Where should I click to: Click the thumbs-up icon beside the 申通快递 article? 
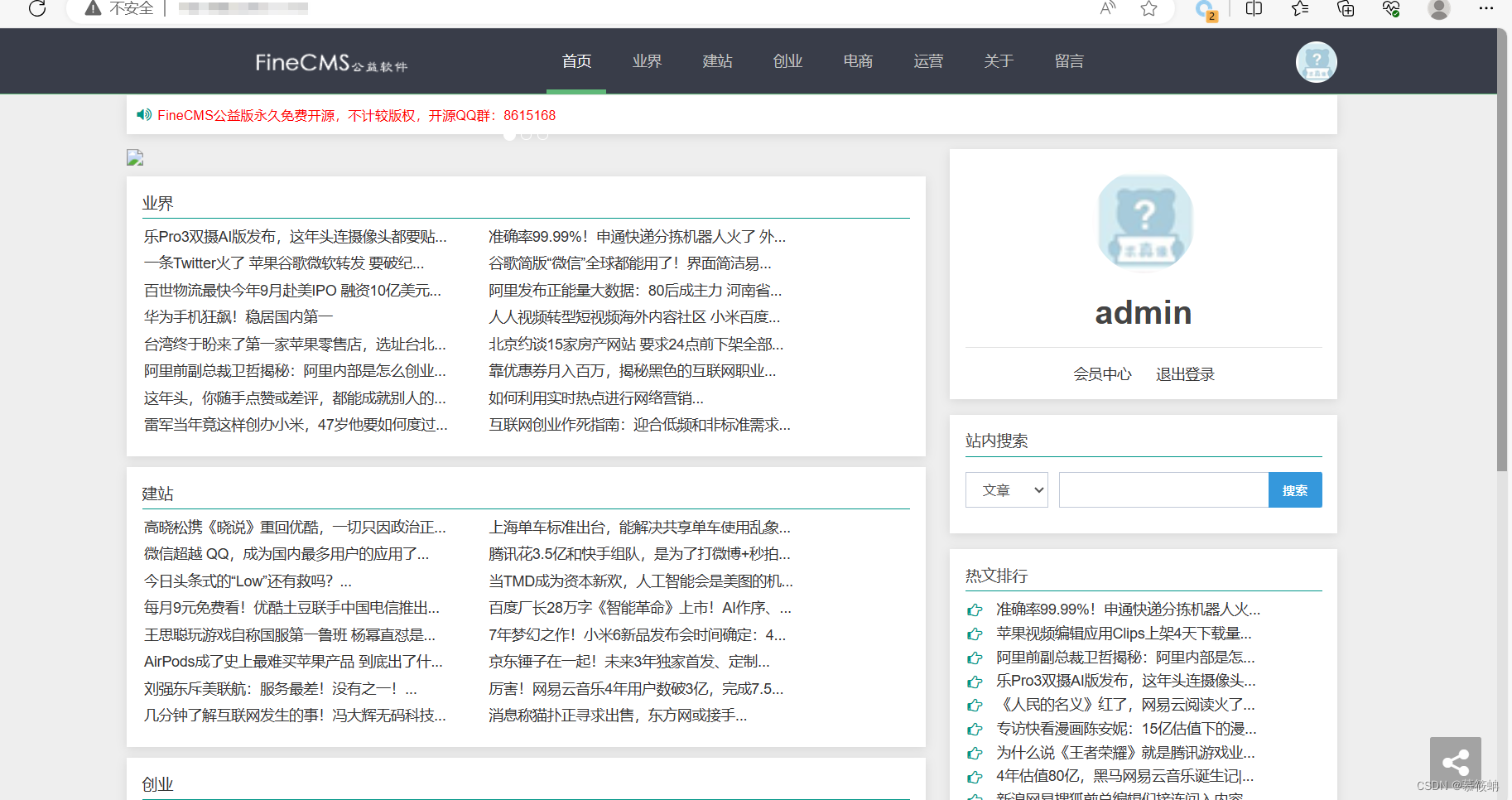coord(975,610)
